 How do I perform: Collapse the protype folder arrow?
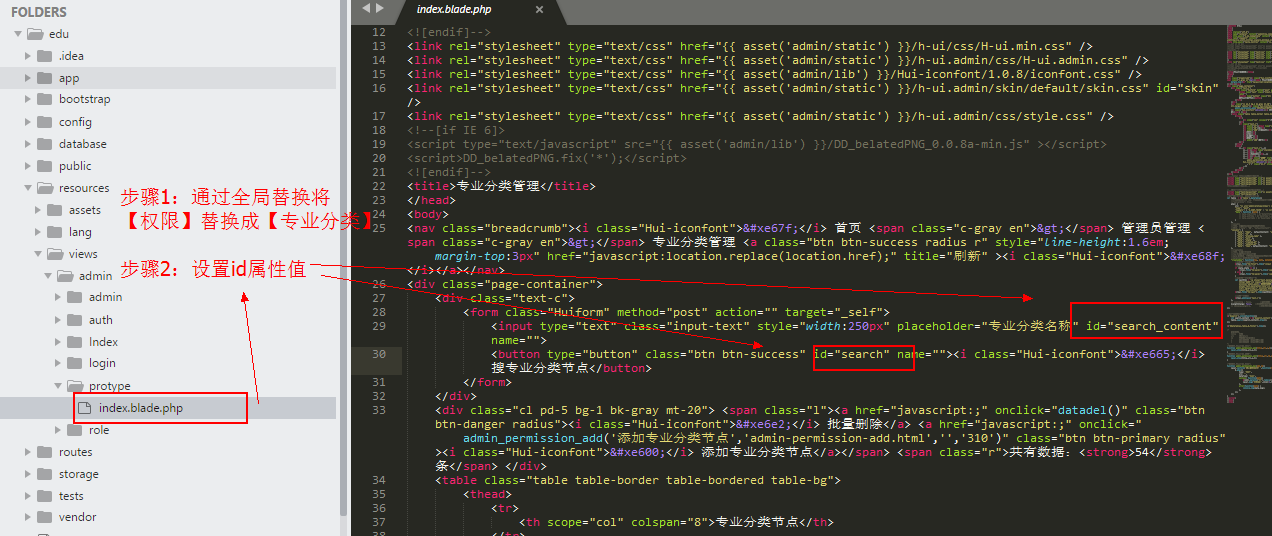tap(58, 386)
